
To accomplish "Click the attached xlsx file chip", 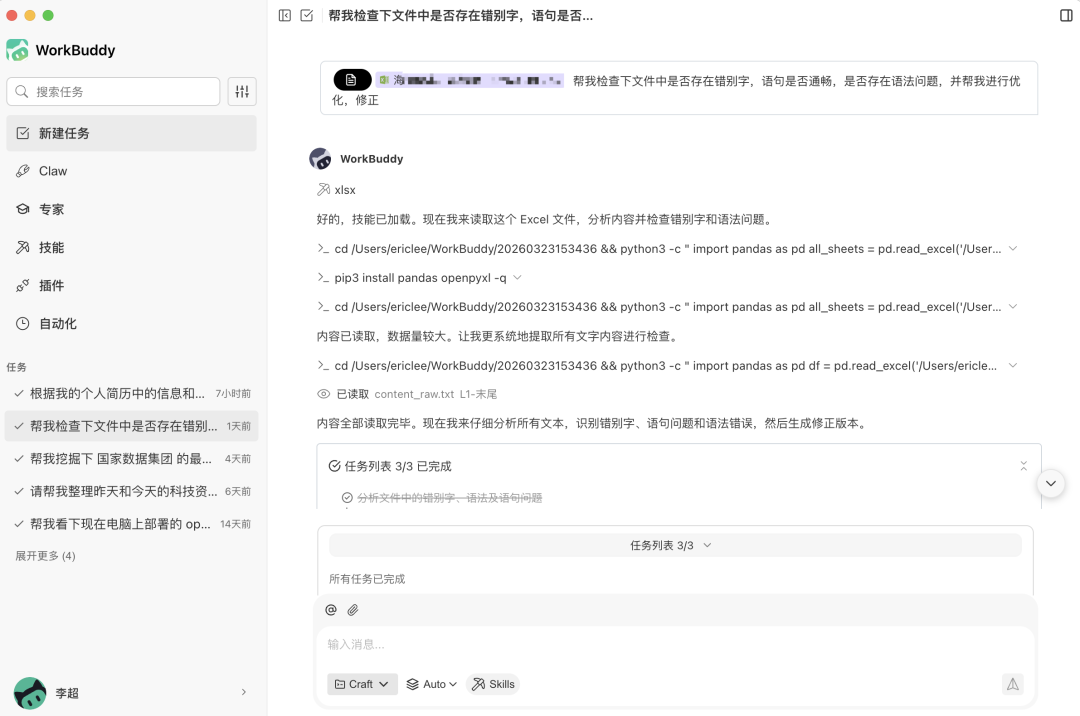I will tap(449, 80).
